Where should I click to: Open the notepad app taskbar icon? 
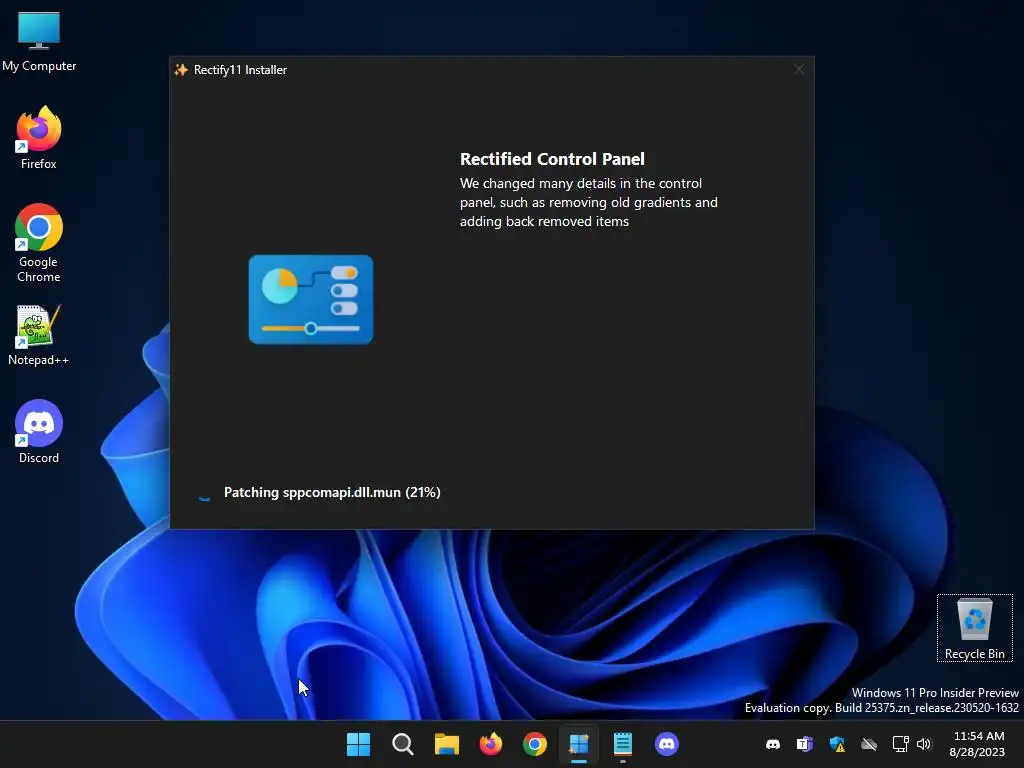click(623, 744)
